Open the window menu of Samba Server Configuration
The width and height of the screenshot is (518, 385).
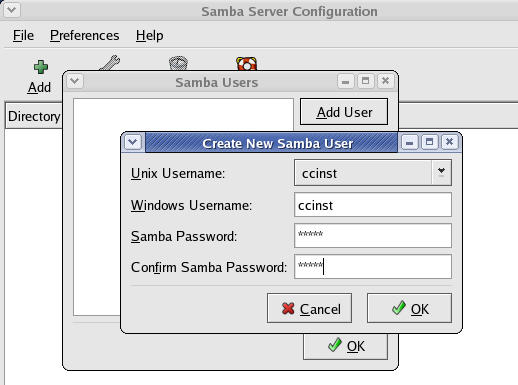(x=12, y=10)
